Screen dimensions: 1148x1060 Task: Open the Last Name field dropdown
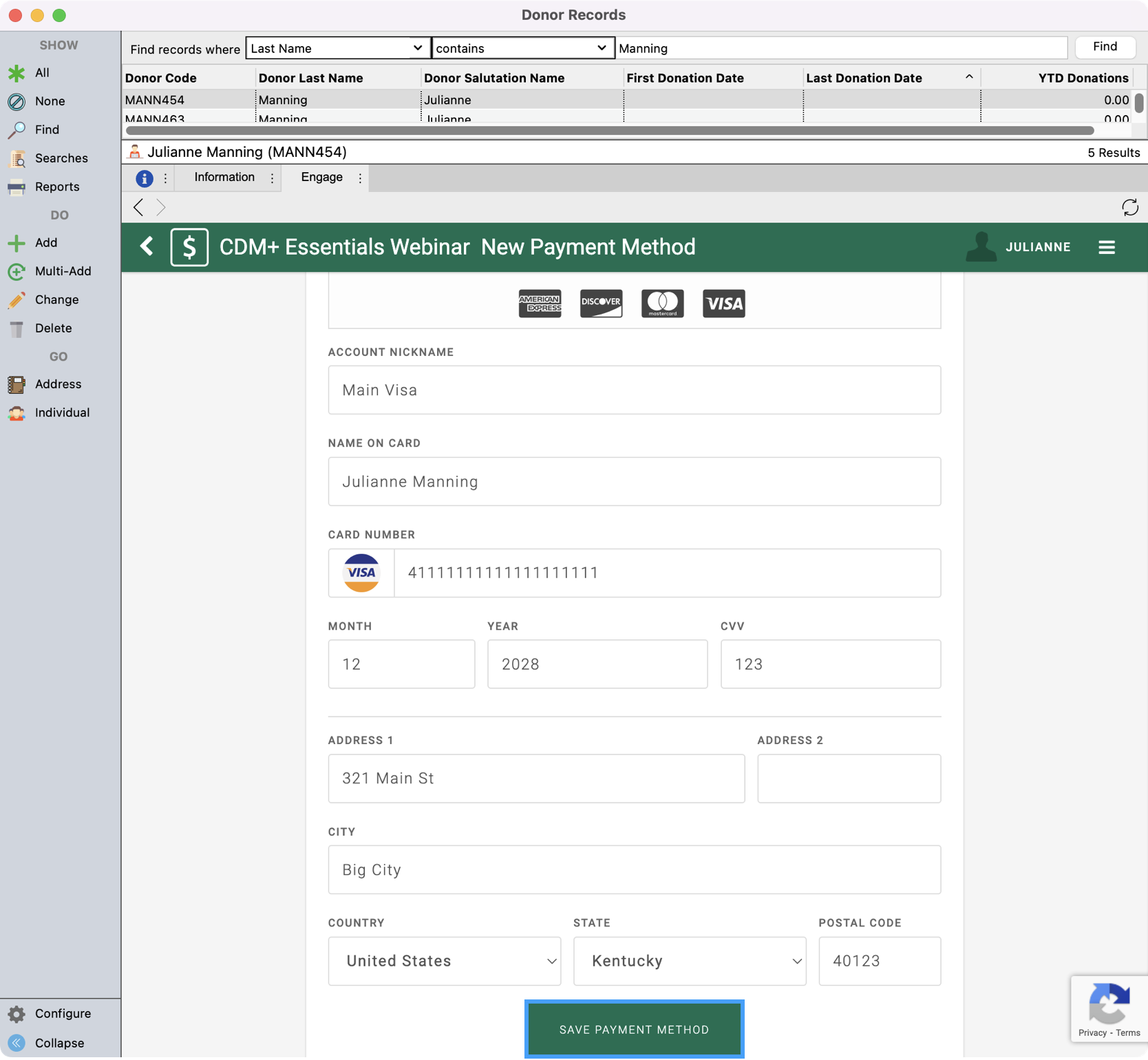pos(337,48)
